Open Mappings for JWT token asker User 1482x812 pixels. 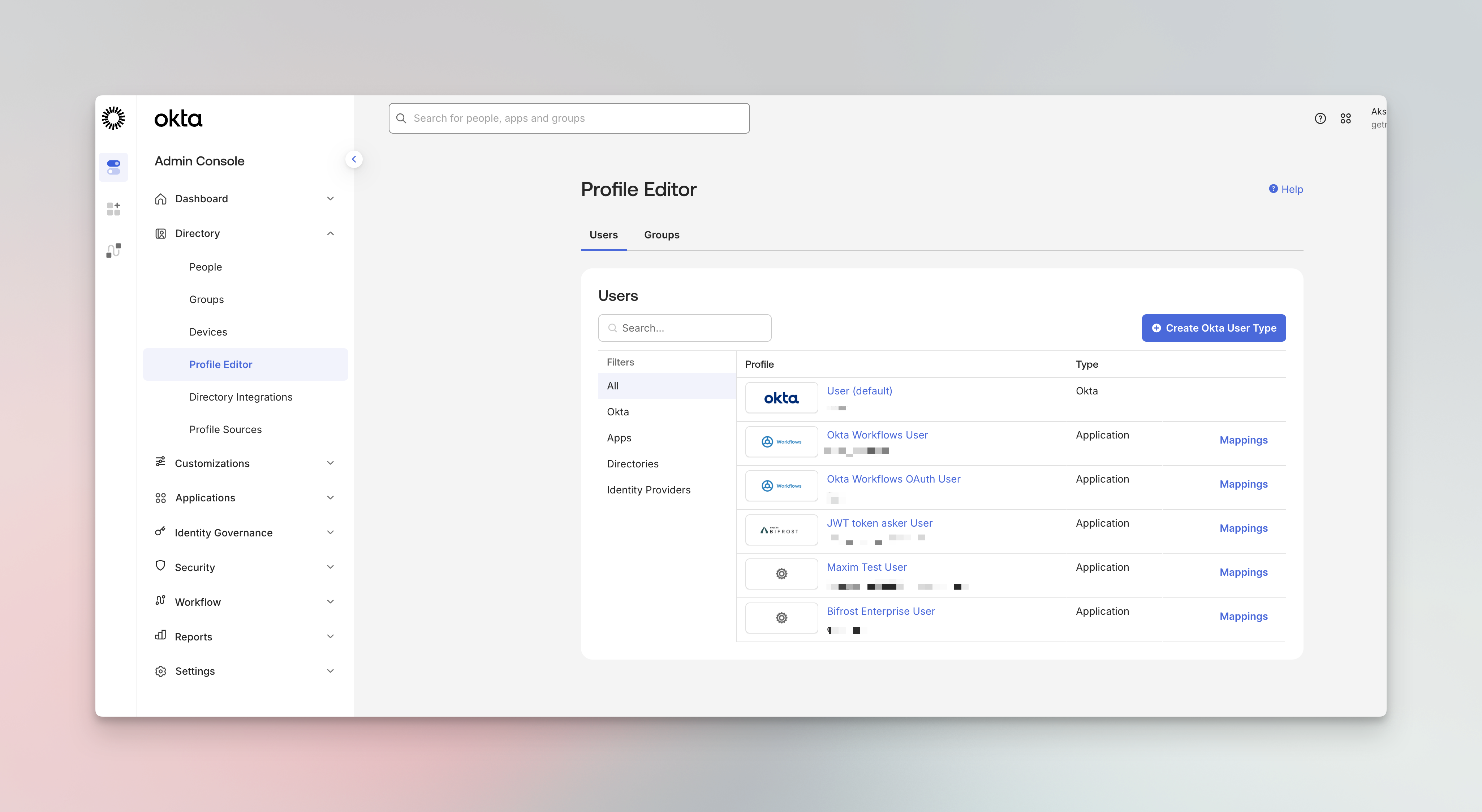tap(1243, 528)
